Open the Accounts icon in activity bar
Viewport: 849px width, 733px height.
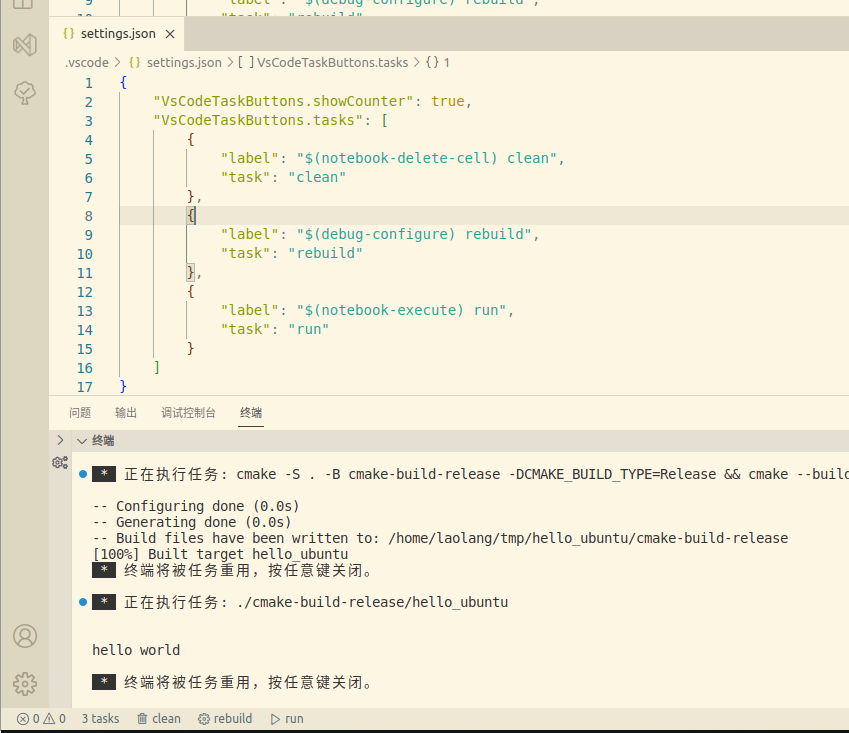click(25, 636)
